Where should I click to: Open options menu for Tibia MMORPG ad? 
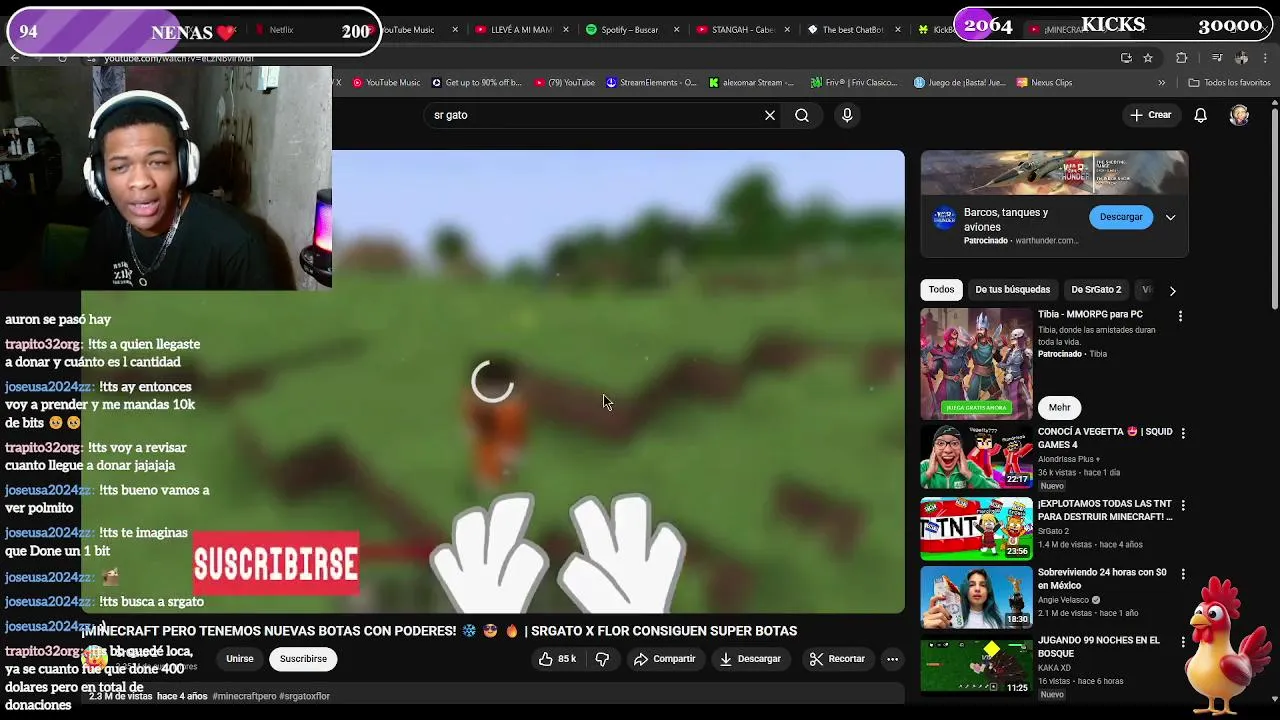coord(1180,316)
